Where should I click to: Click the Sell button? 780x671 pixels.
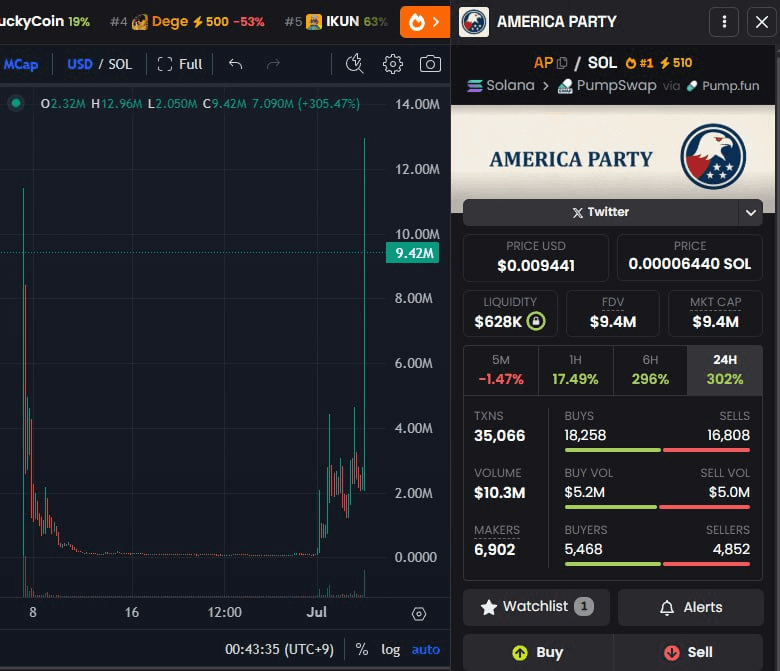point(688,652)
